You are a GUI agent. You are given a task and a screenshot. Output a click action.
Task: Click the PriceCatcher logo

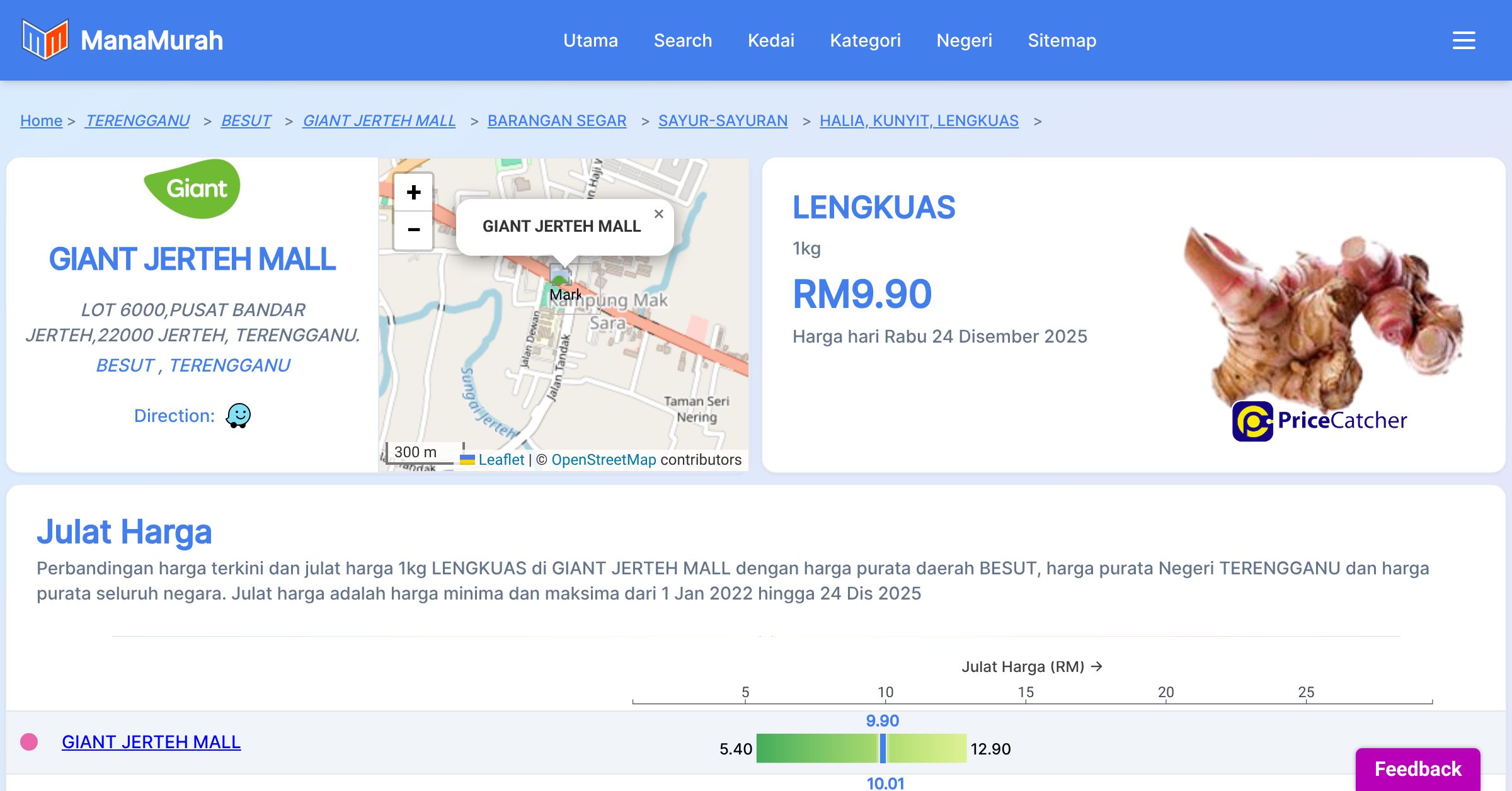pos(1319,421)
